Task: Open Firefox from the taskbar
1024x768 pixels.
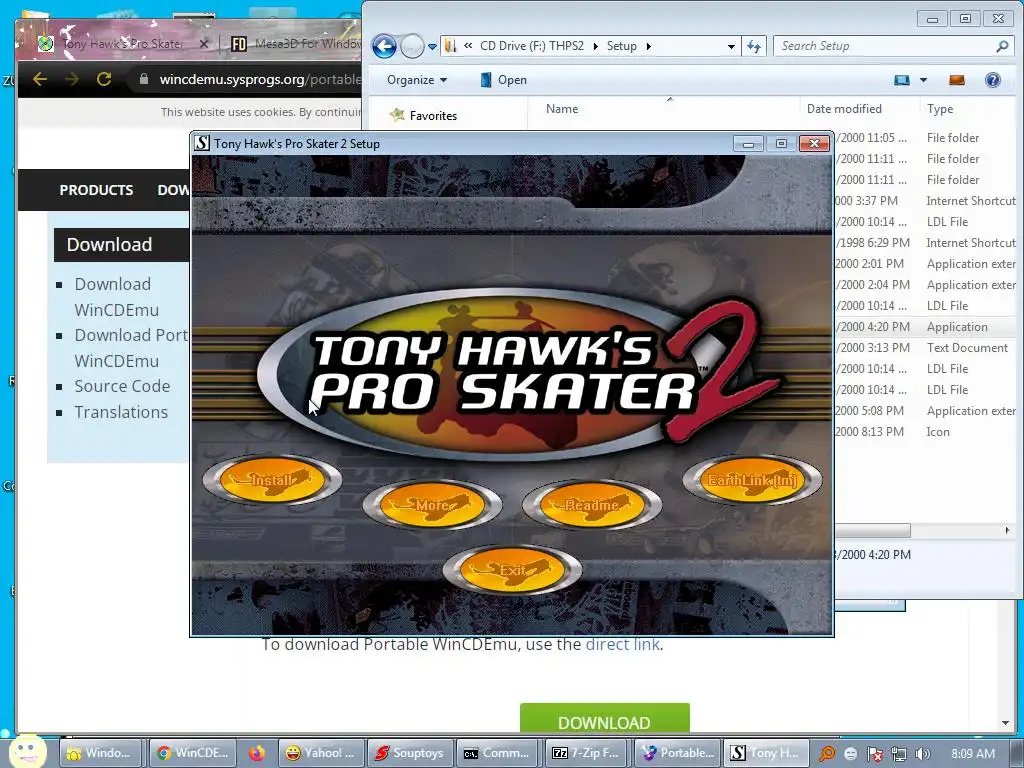Action: 257,753
